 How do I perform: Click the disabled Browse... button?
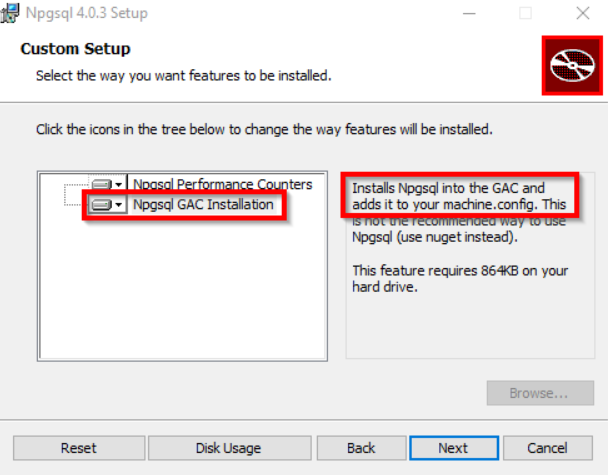540,393
